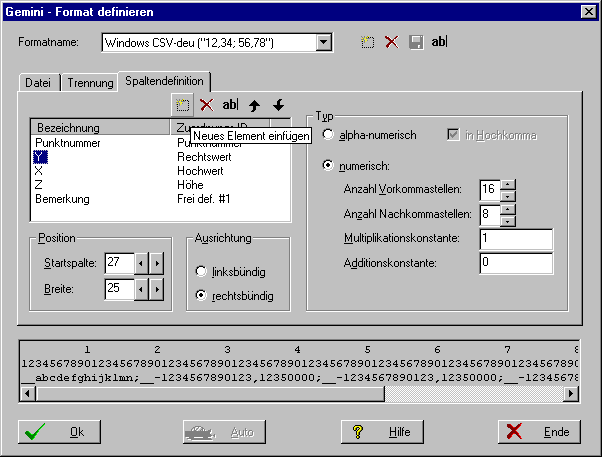
Task: Rename column element with abl icon
Action: pos(230,104)
